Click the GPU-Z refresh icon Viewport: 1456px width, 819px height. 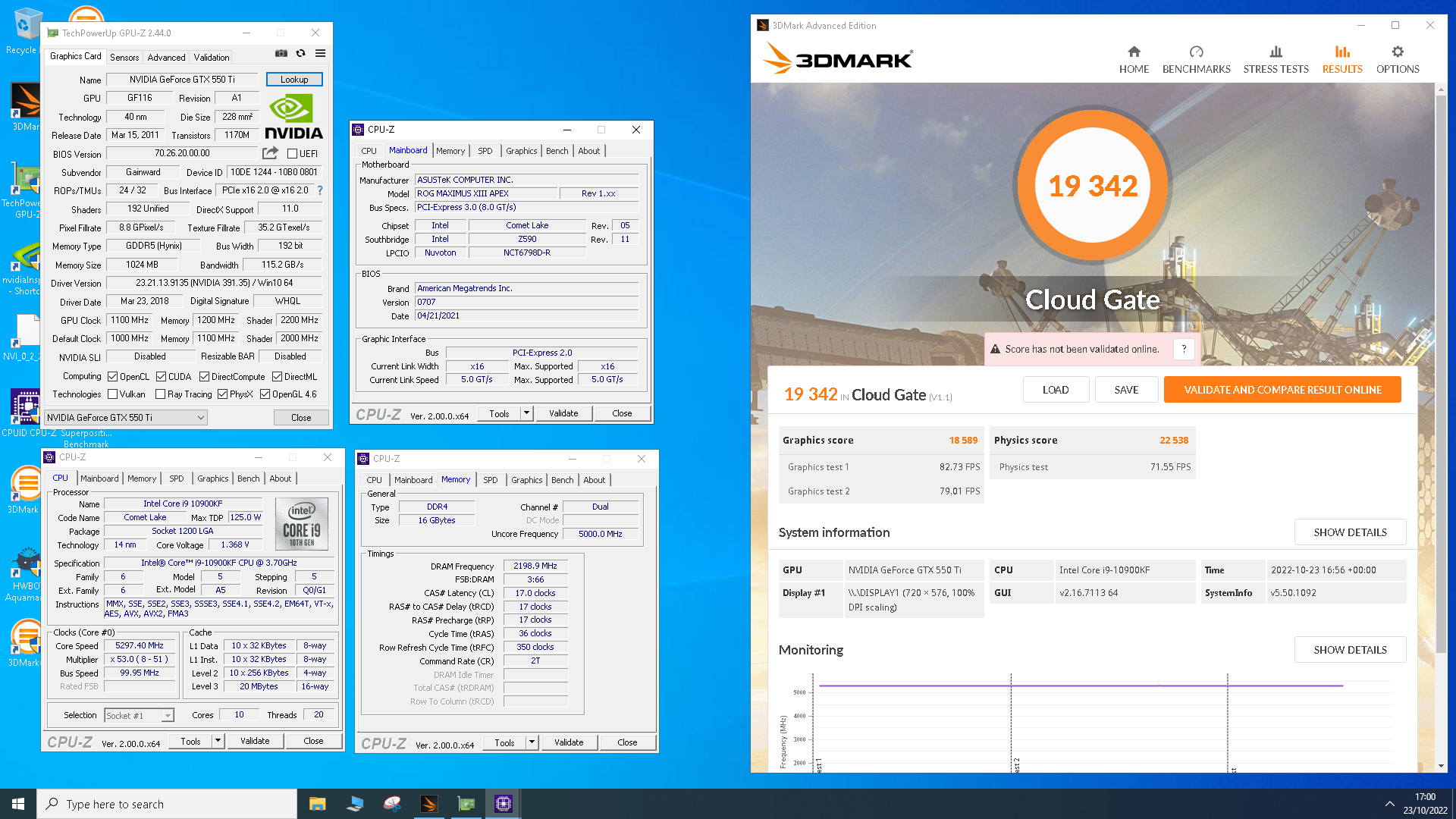[301, 53]
